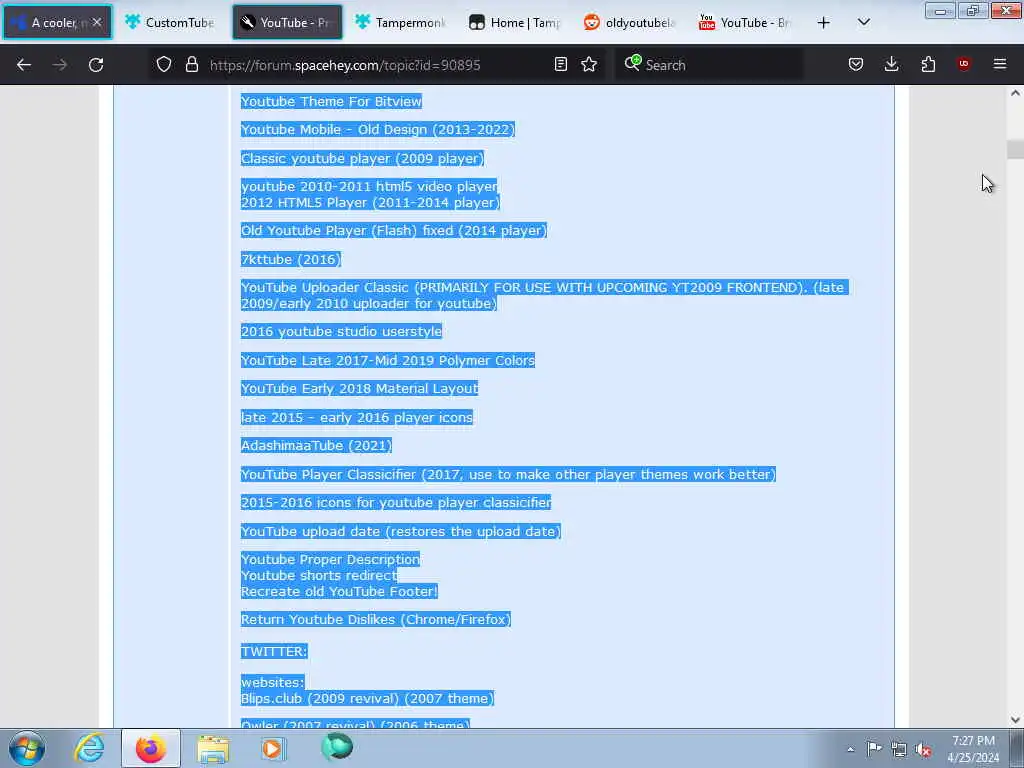Switch to the CustomTube tab
1024x768 pixels.
pyautogui.click(x=170, y=22)
